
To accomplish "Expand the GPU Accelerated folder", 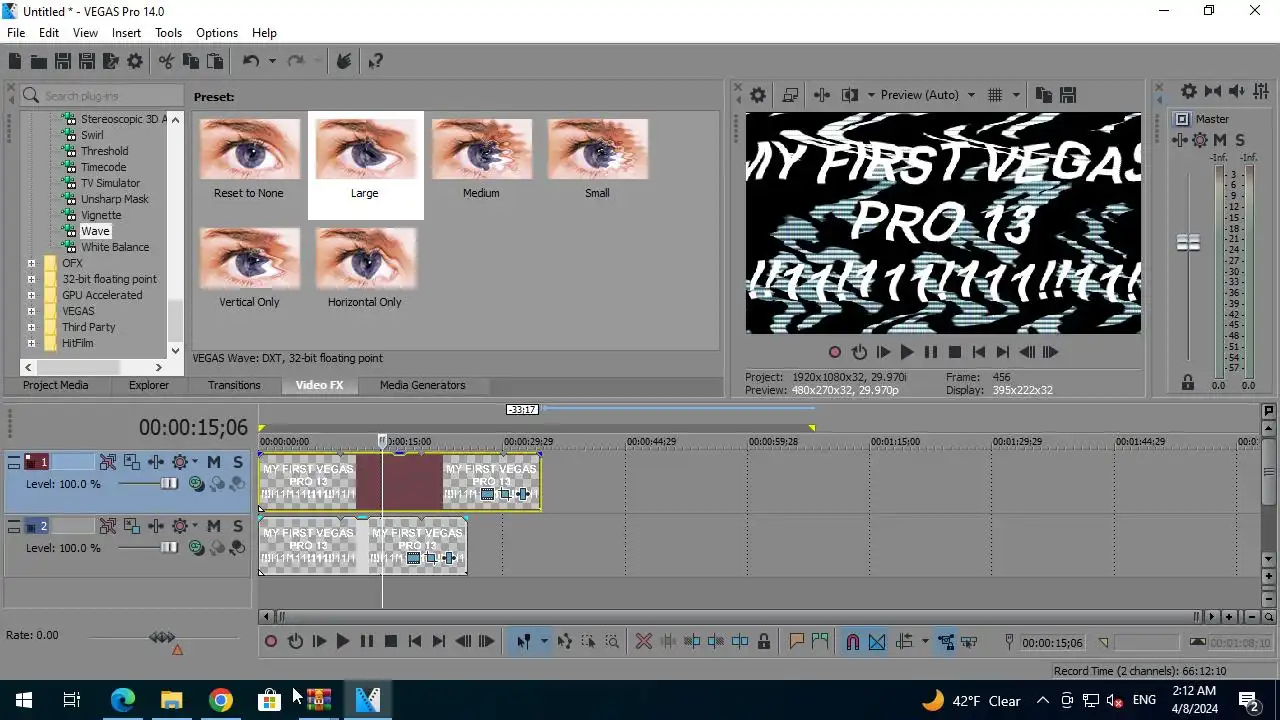I will tap(31, 295).
